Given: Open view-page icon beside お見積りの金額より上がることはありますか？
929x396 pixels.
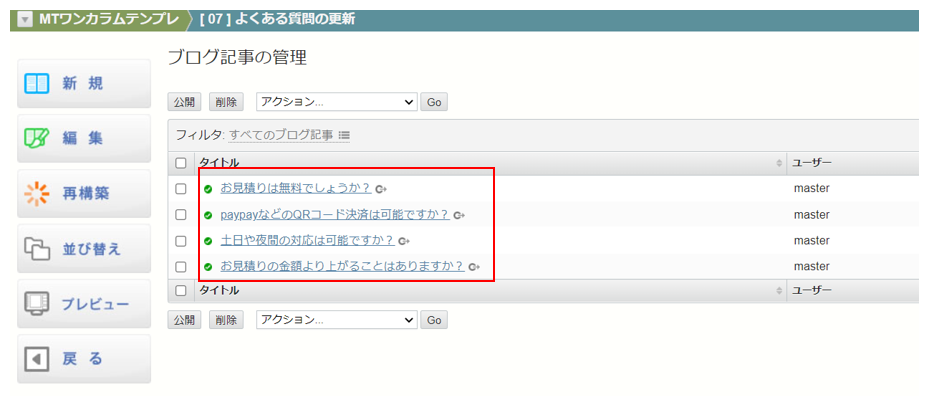Looking at the screenshot, I should 473,267.
